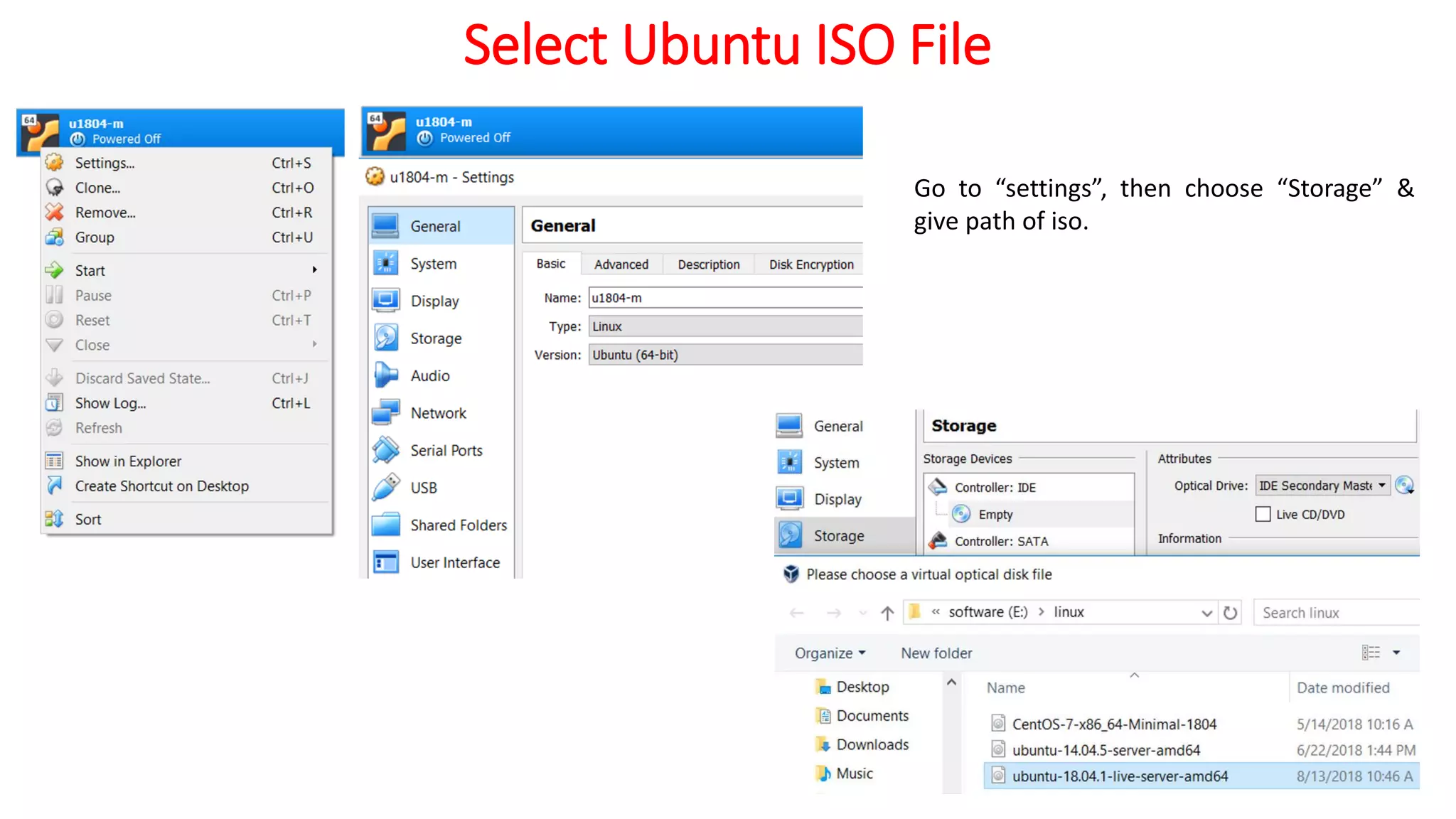This screenshot has width=1456, height=819.
Task: Select Display monitor icon in middle settings sidebar
Action: pyautogui.click(x=385, y=301)
